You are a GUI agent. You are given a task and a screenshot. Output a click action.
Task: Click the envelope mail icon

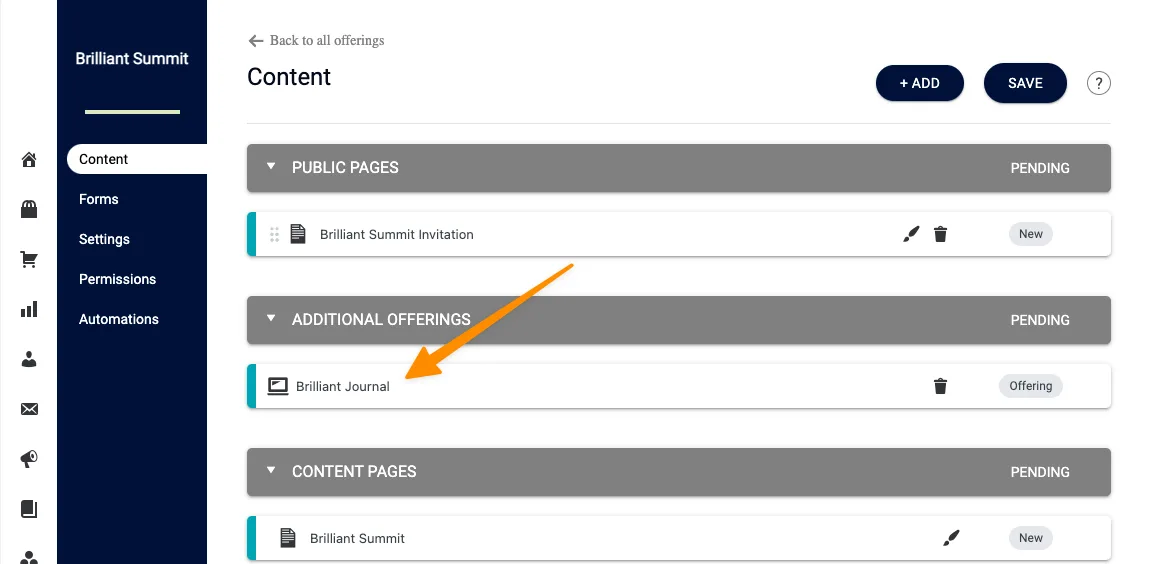[x=29, y=409]
